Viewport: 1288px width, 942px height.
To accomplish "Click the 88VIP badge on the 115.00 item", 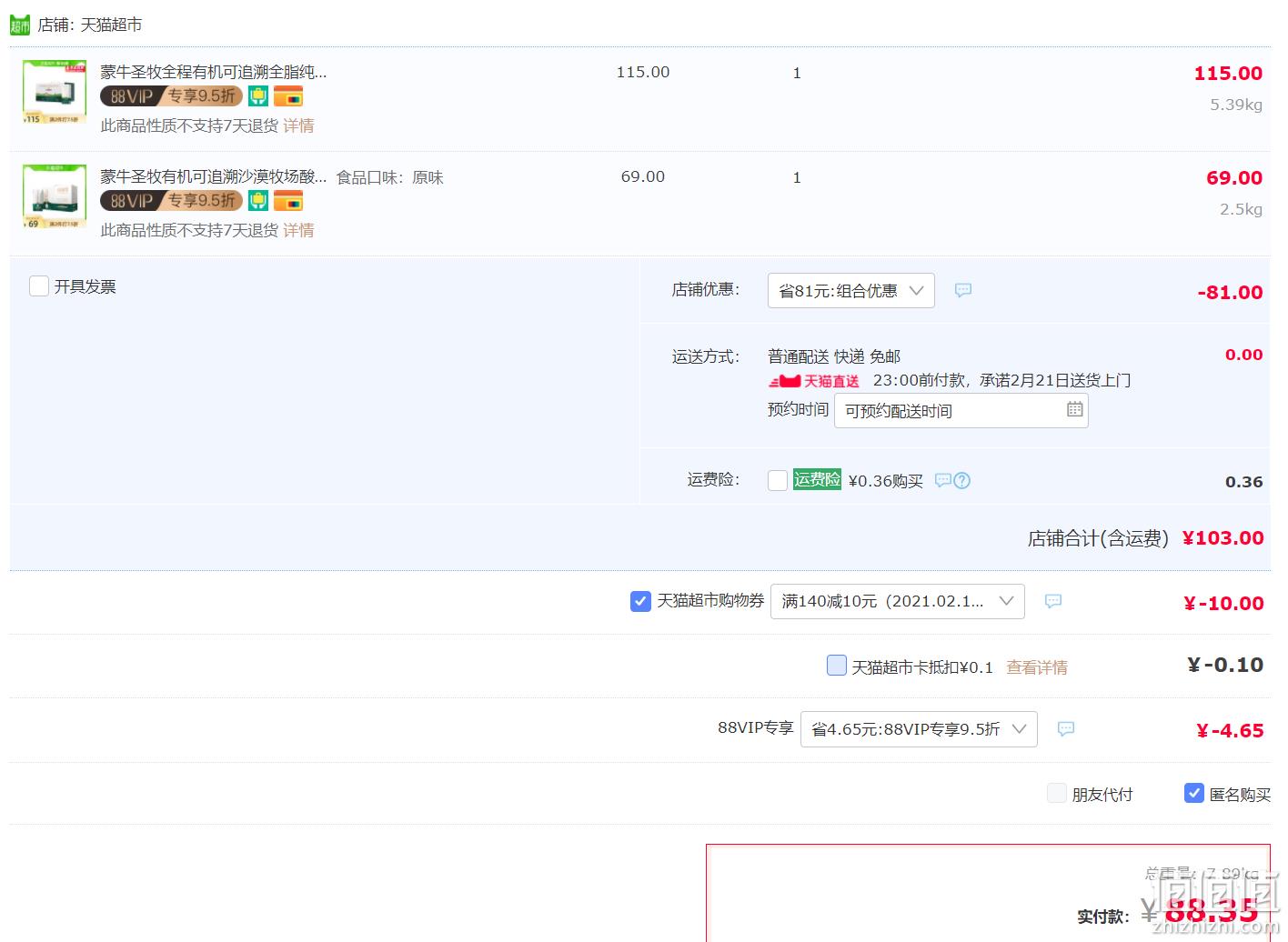I will (x=171, y=96).
